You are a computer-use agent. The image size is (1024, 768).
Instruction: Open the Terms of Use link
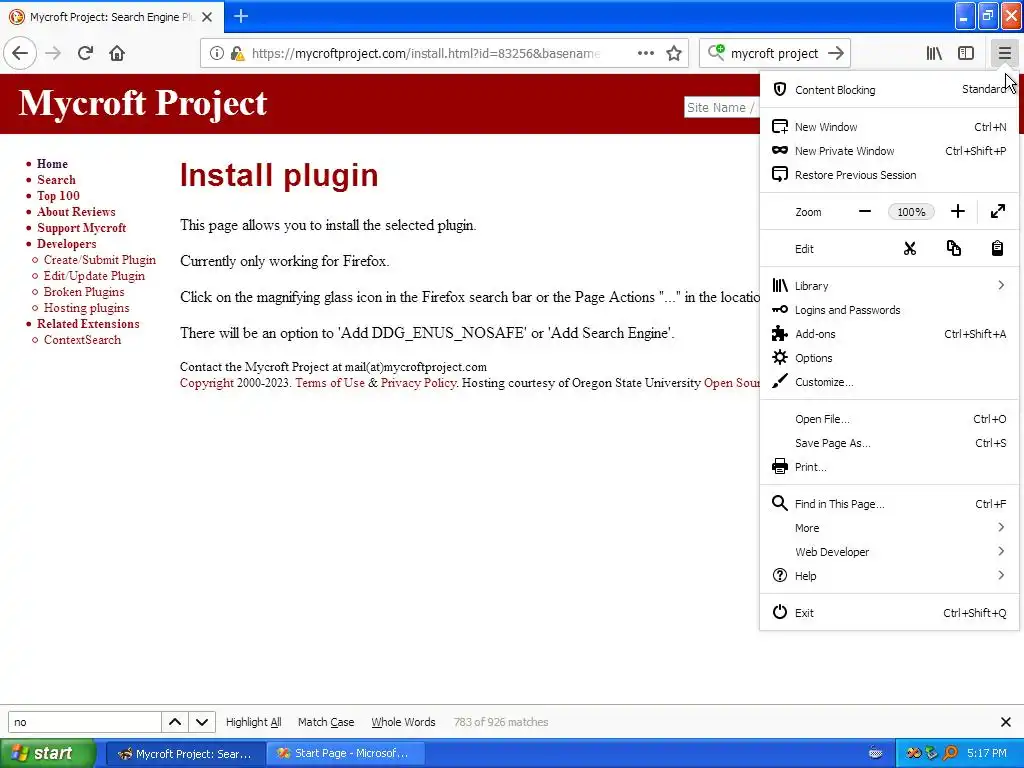click(x=330, y=383)
